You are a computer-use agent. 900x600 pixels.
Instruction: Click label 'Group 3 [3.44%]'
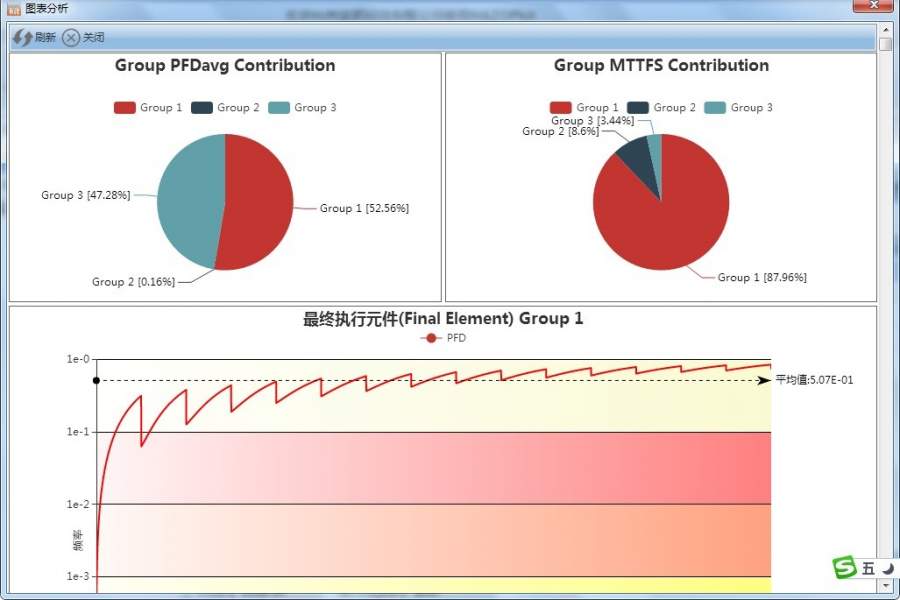pyautogui.click(x=593, y=121)
